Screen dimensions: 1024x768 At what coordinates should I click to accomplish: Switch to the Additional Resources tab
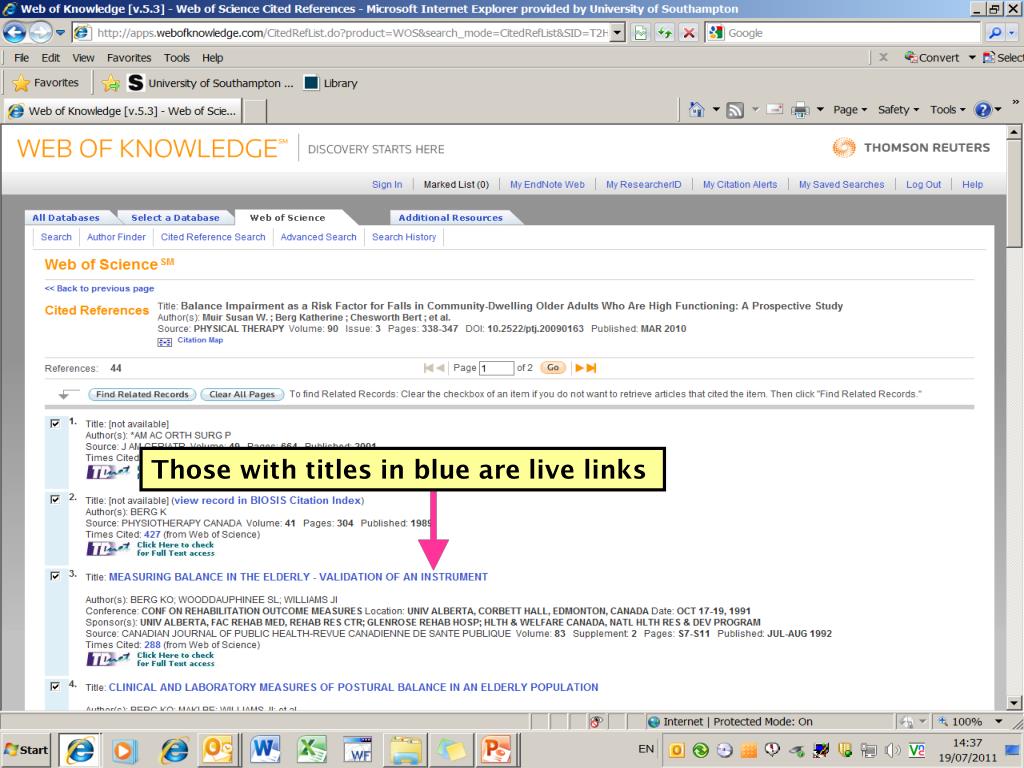coord(451,217)
